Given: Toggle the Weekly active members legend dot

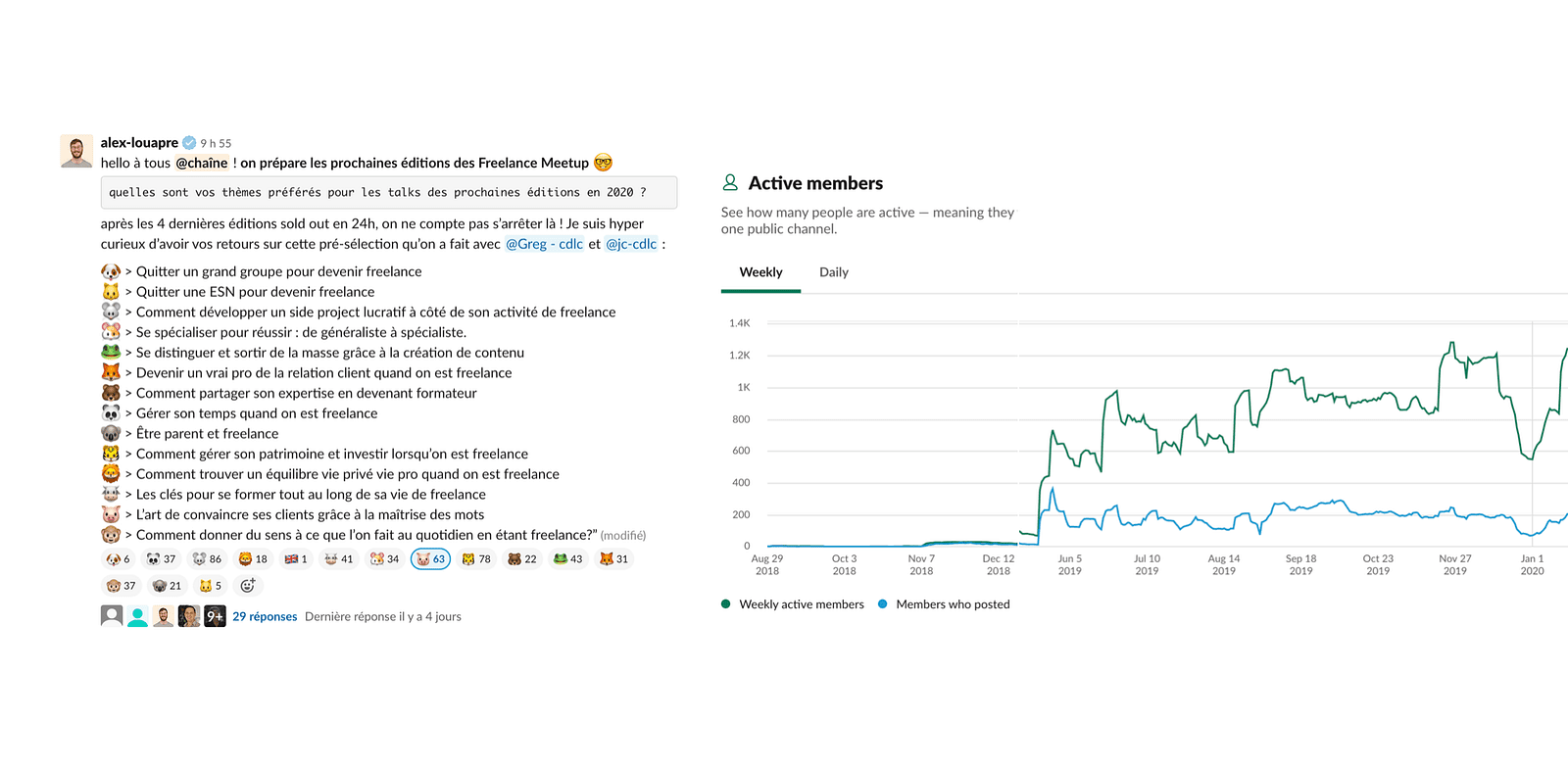Looking at the screenshot, I should click(x=726, y=604).
